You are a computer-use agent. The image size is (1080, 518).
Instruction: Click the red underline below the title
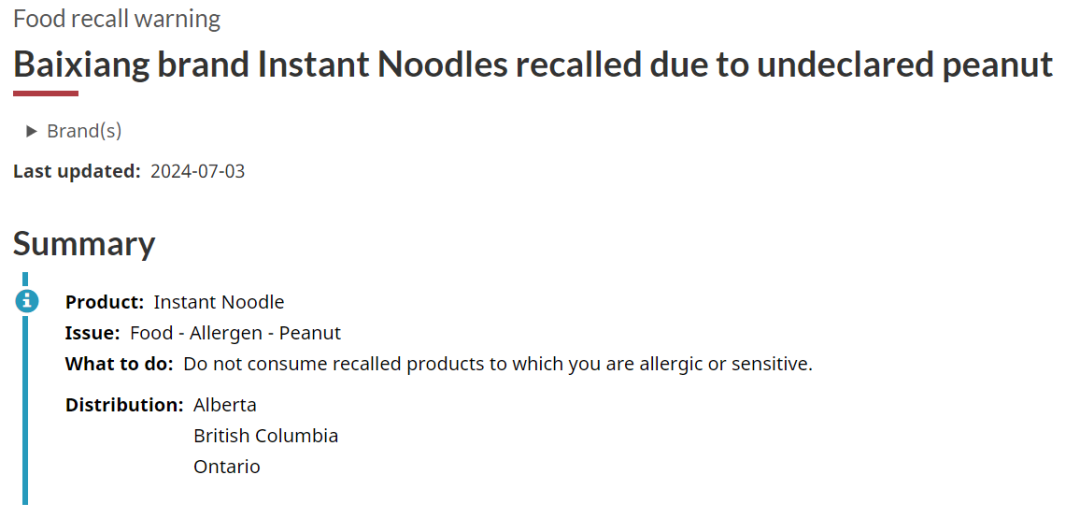coord(45,94)
